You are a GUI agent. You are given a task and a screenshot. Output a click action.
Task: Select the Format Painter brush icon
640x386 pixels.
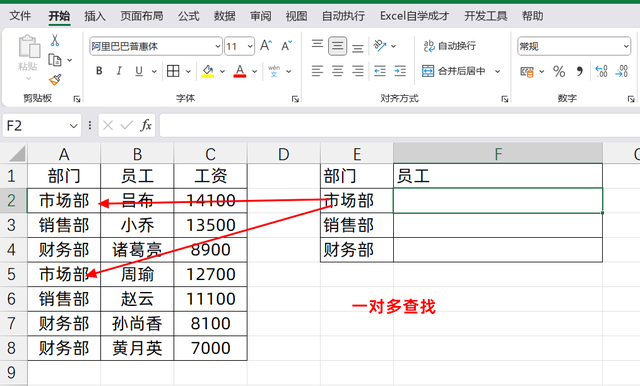click(55, 80)
